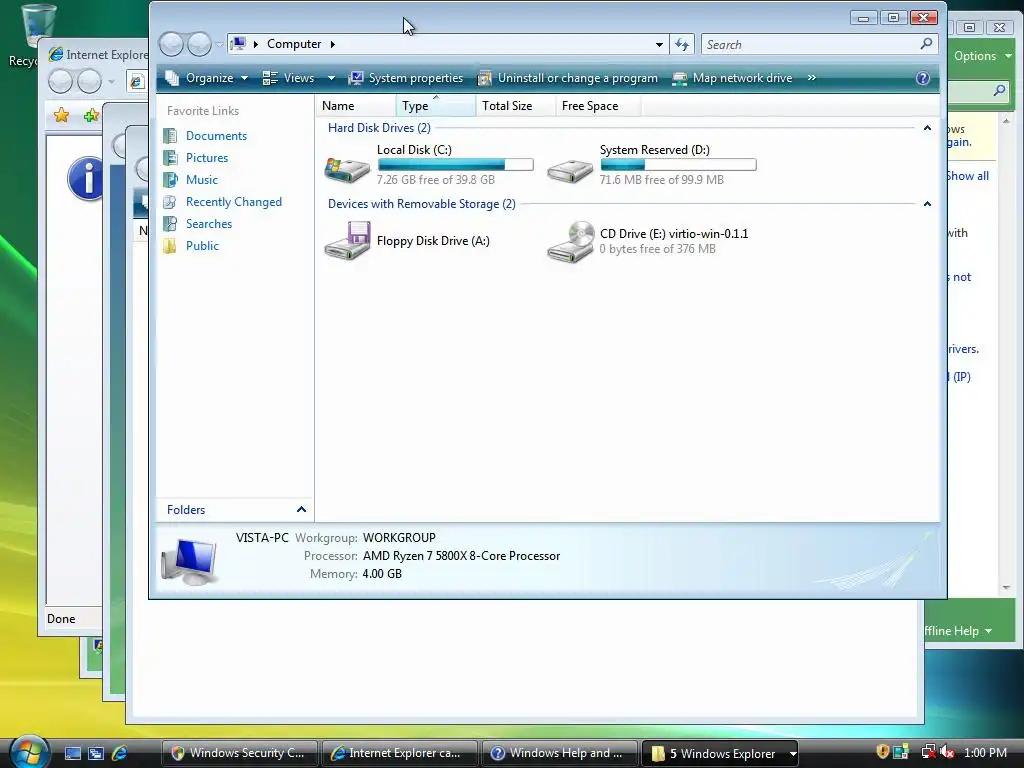
Task: Click the Explorer Back button
Action: [172, 44]
